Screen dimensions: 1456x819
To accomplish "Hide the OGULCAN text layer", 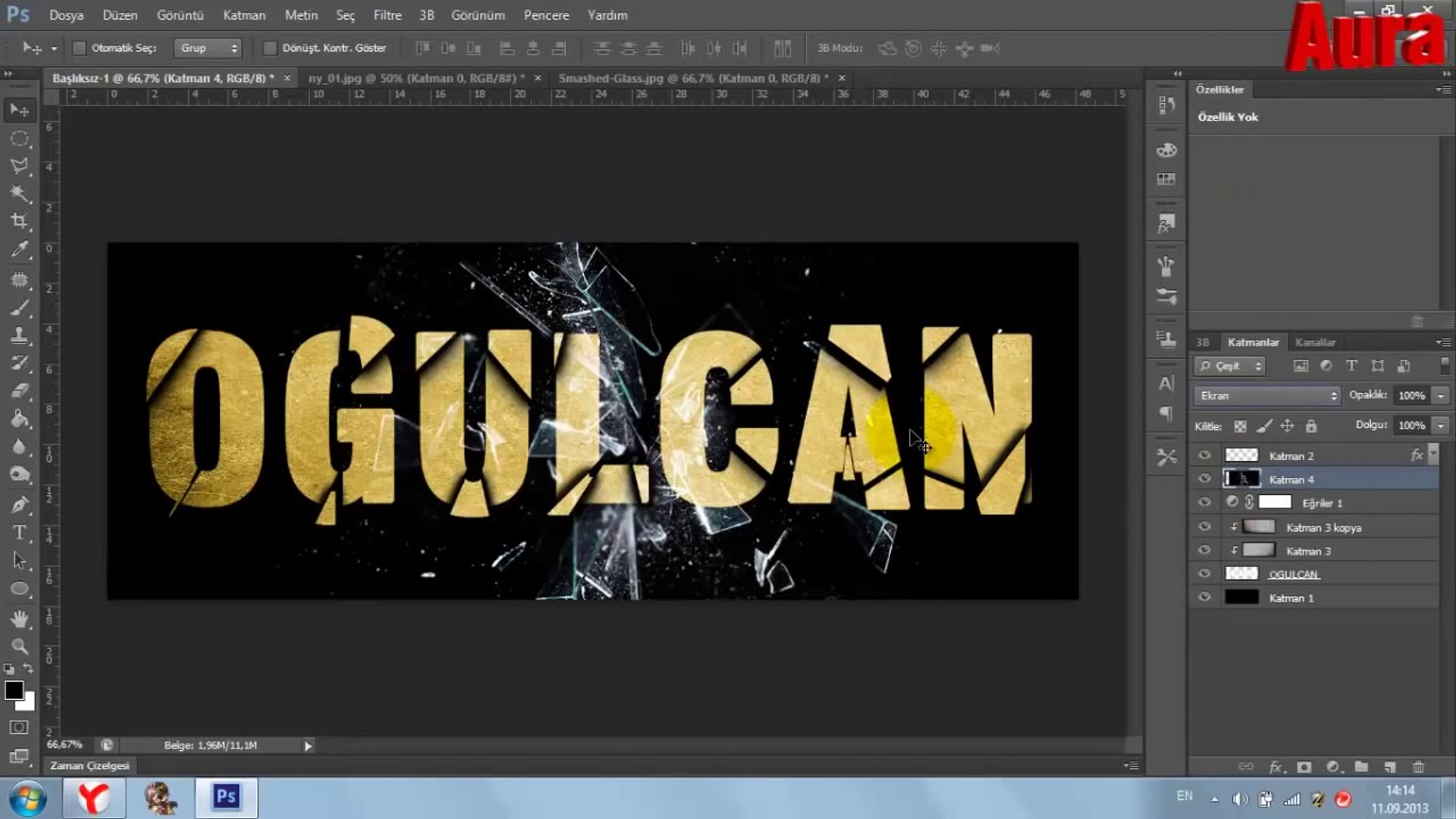I will (1204, 573).
